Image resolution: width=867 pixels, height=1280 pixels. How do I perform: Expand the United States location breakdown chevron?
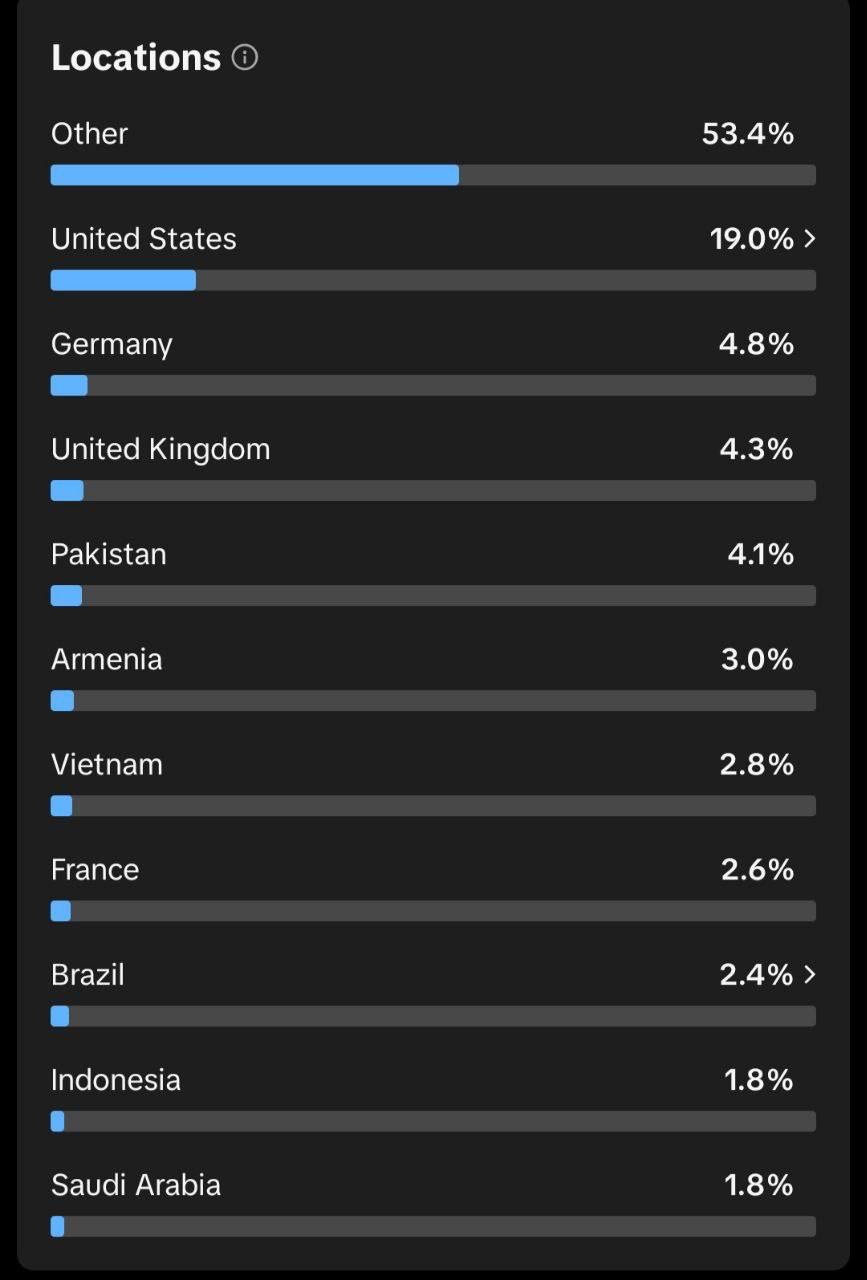[x=810, y=239]
